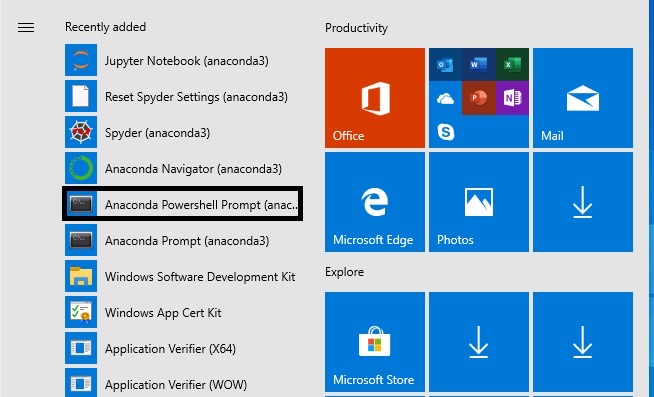Open the Mail tile

583,98
